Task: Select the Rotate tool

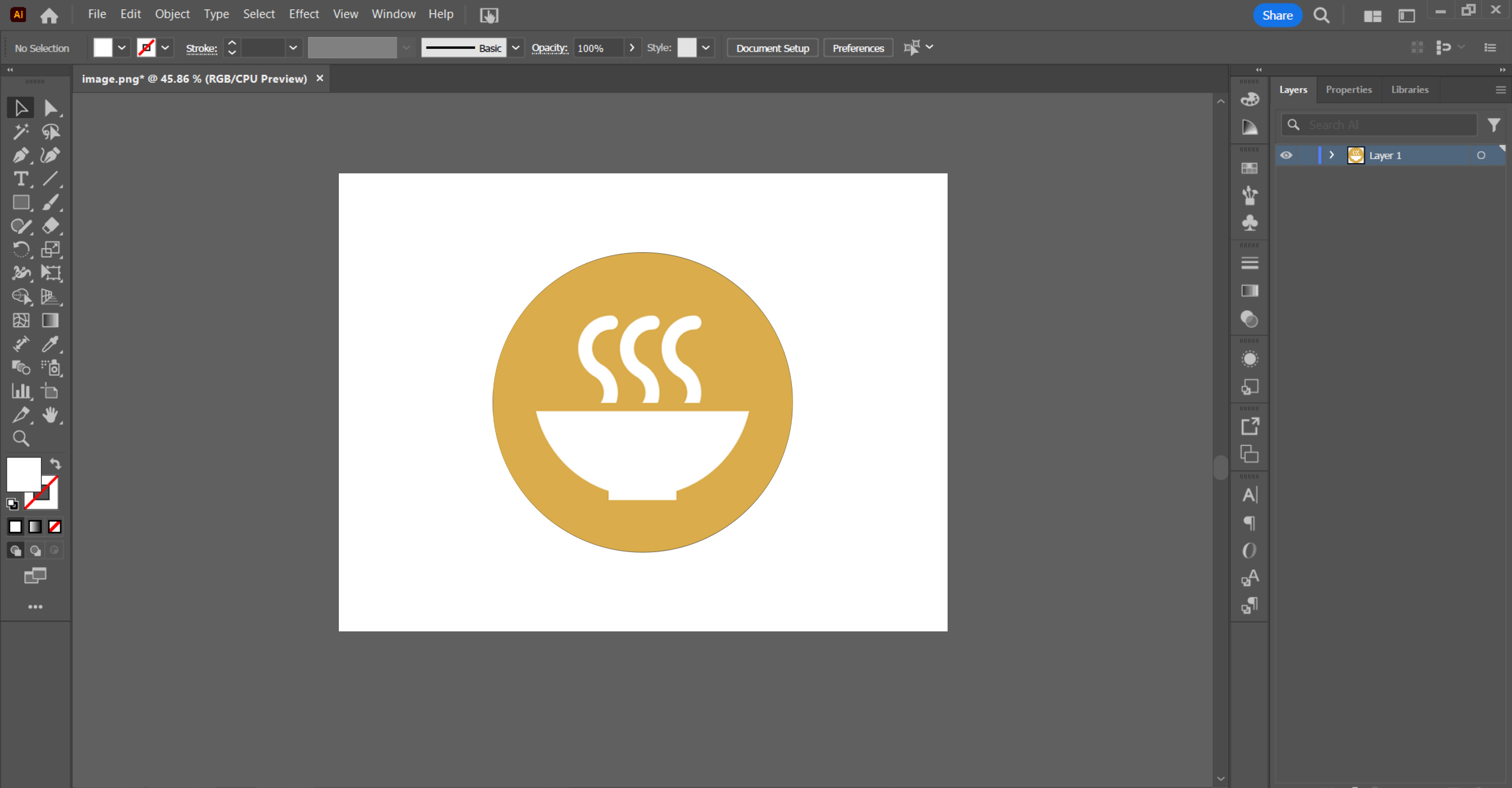Action: pos(19,249)
